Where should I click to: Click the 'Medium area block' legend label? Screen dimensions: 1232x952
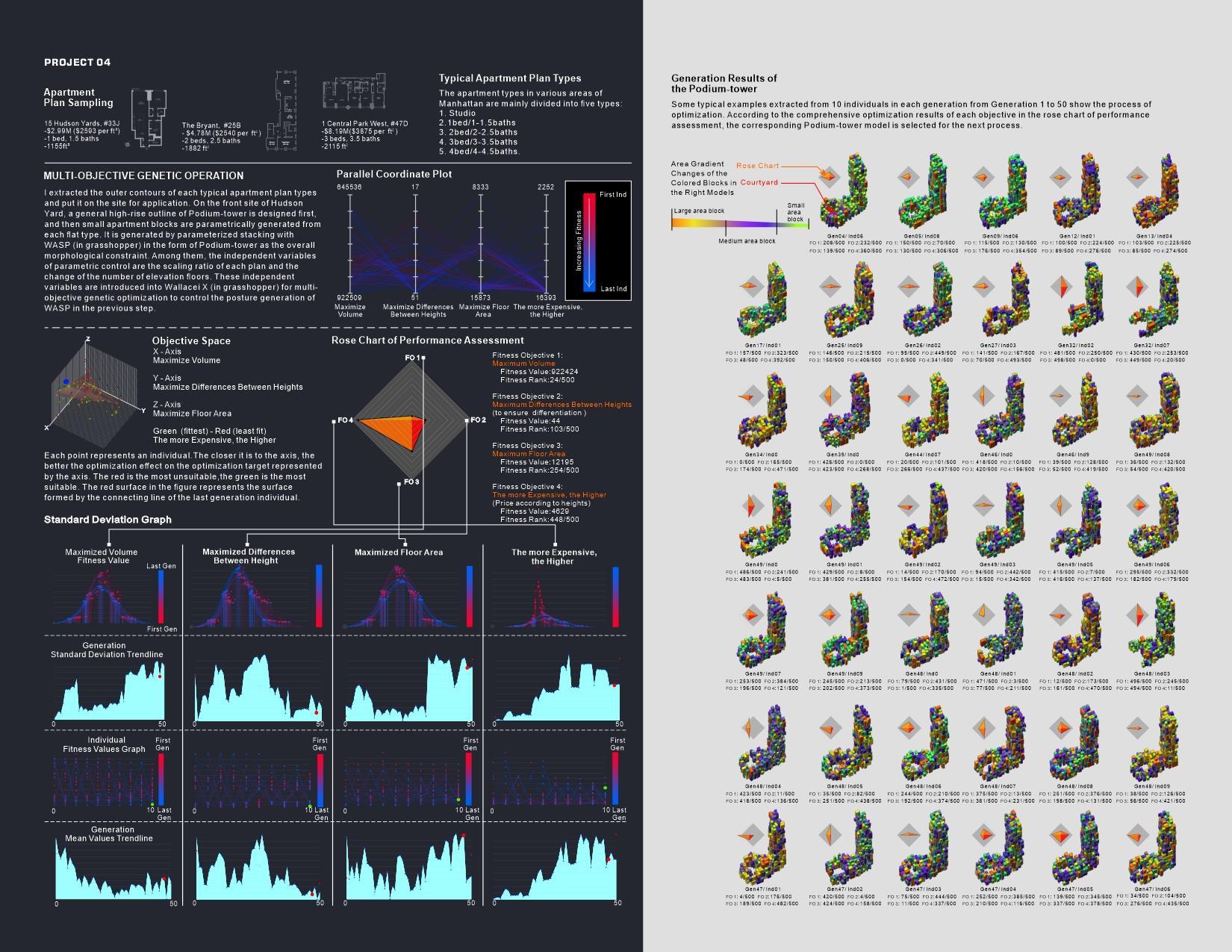coord(747,241)
